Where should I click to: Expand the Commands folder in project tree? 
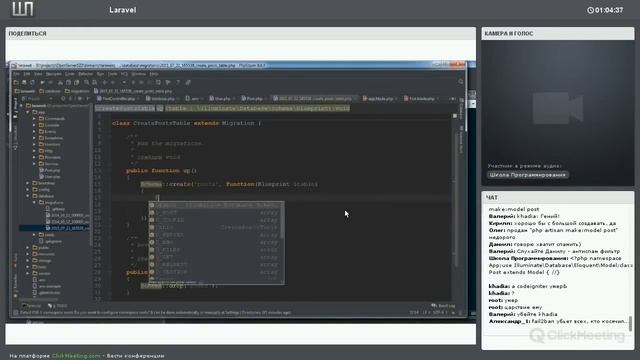[x=35, y=118]
